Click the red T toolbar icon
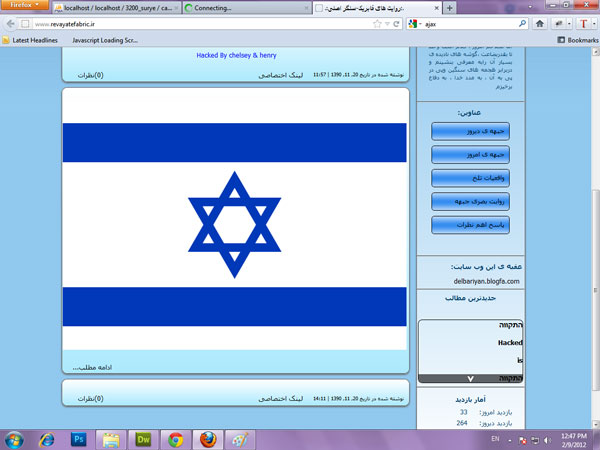 click(x=583, y=24)
